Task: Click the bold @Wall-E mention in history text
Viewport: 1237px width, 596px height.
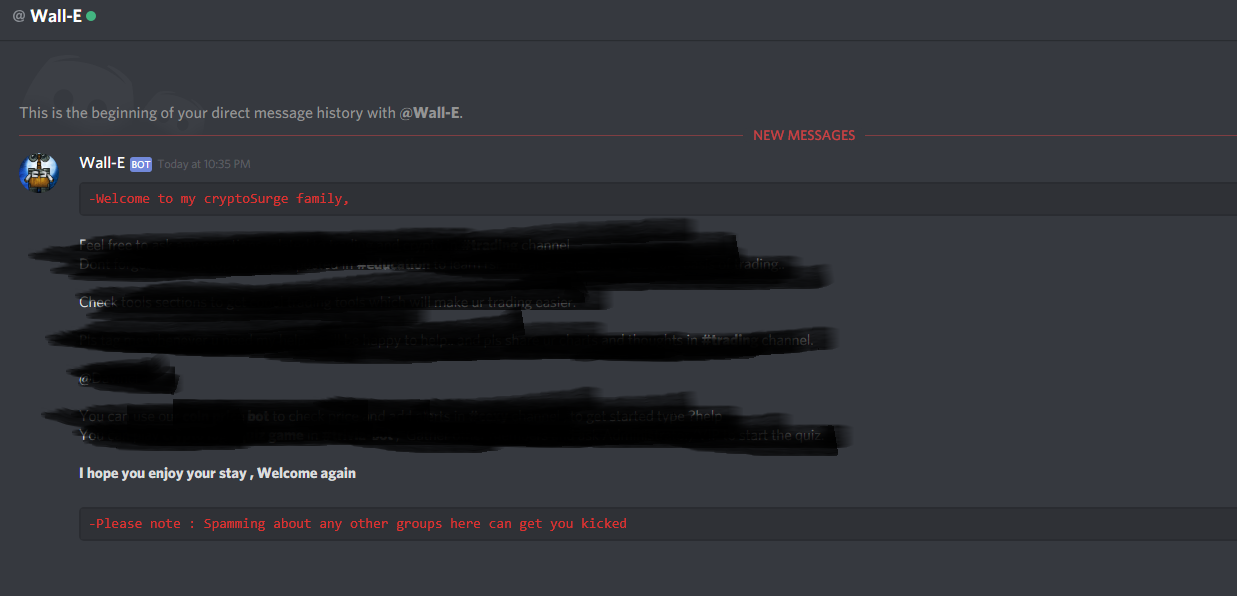Action: tap(429, 113)
